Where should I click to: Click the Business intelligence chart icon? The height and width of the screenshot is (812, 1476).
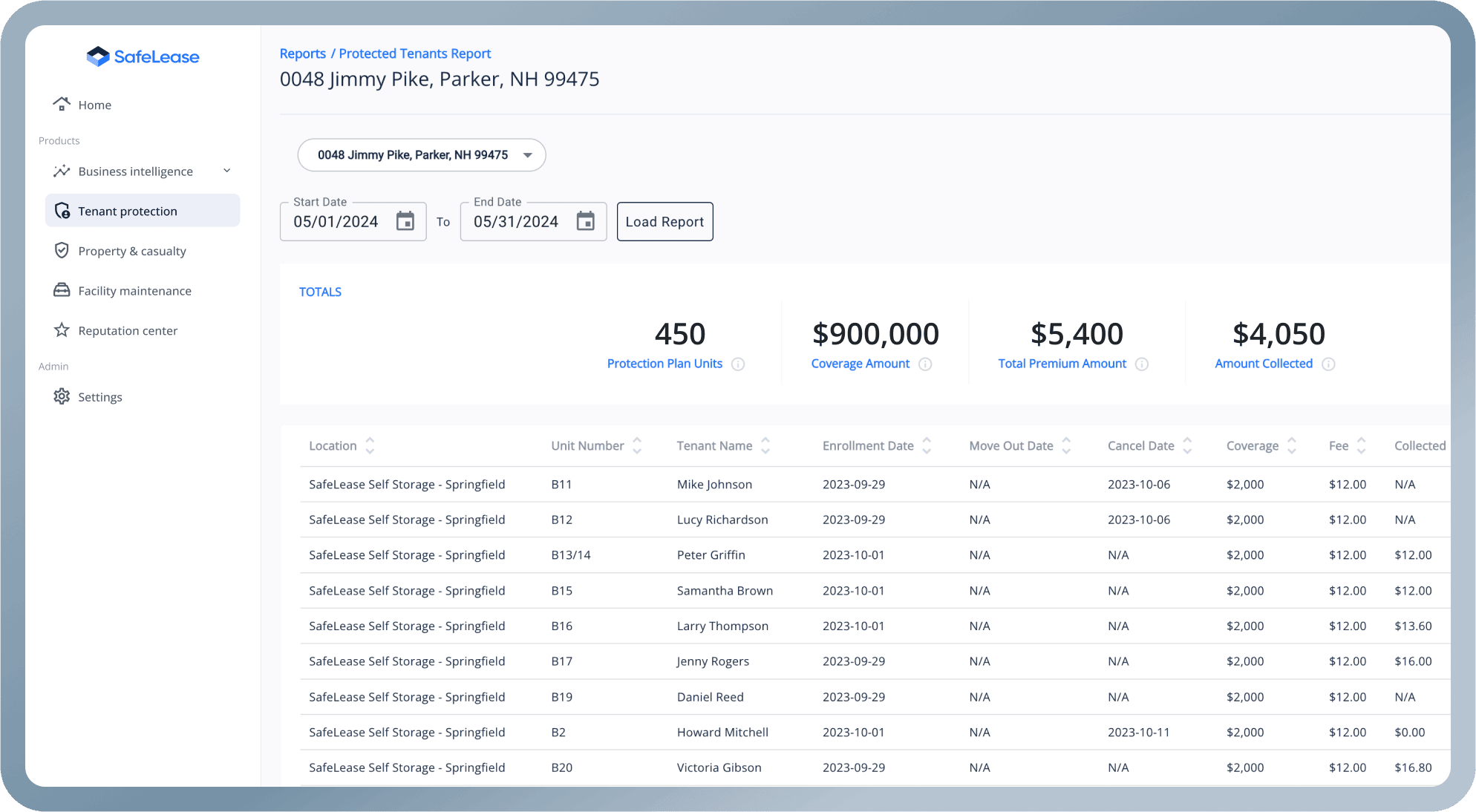62,171
